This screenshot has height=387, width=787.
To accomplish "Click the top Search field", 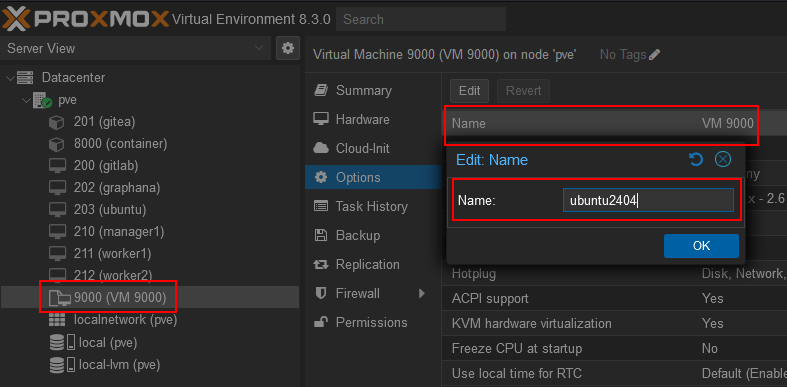I will coord(421,19).
